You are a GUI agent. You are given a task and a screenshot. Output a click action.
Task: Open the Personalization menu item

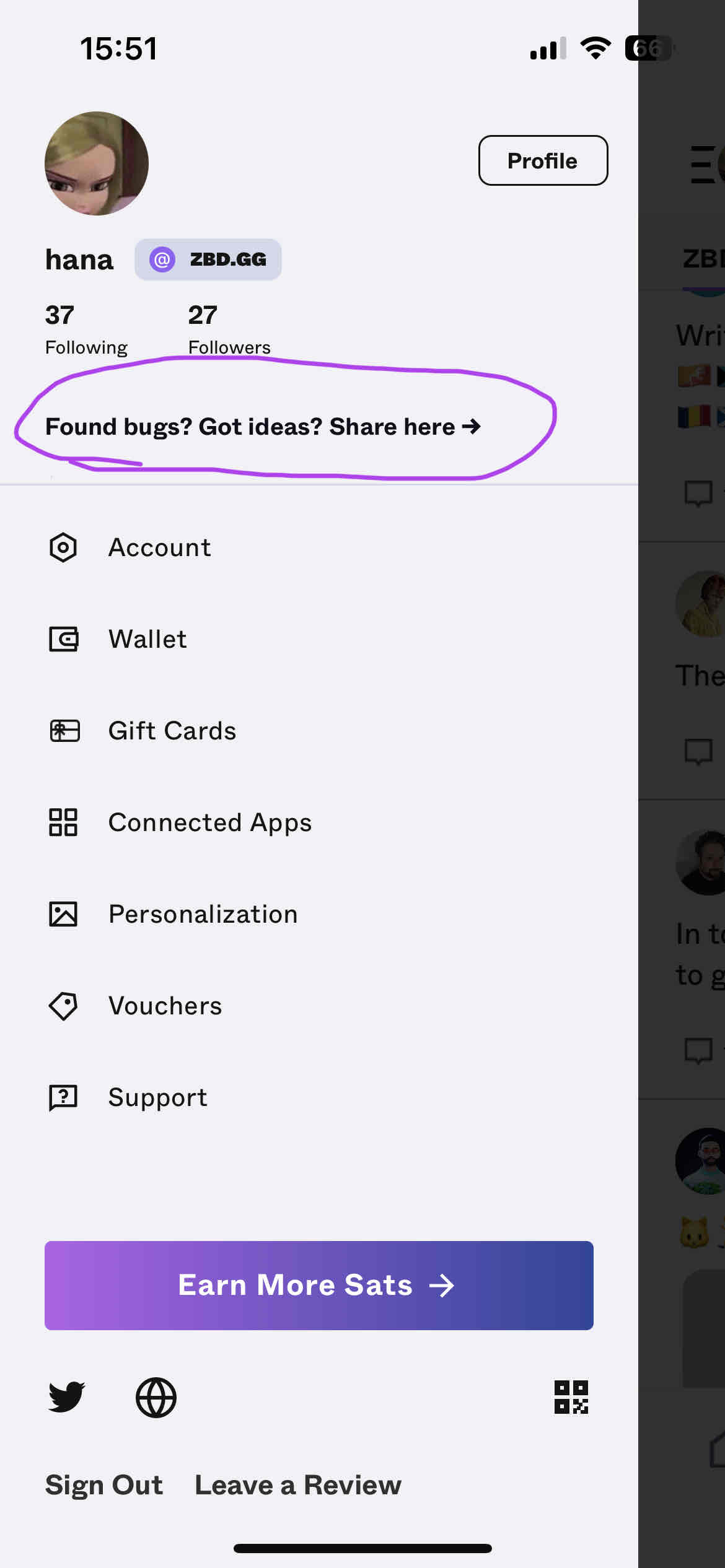coord(203,914)
